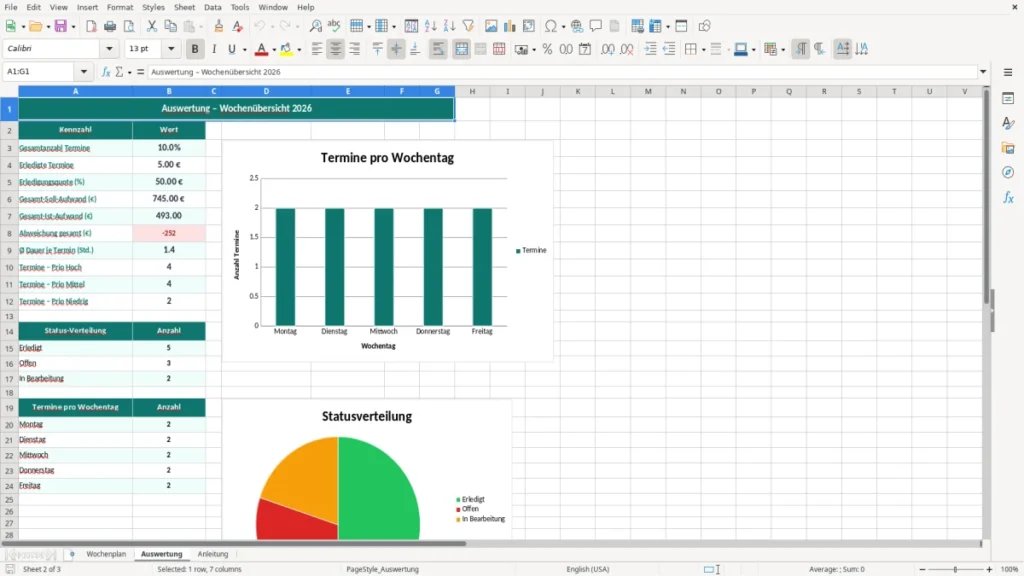Viewport: 1024px width, 576px height.
Task: Click the Function Wizard fx icon
Action: [106, 72]
